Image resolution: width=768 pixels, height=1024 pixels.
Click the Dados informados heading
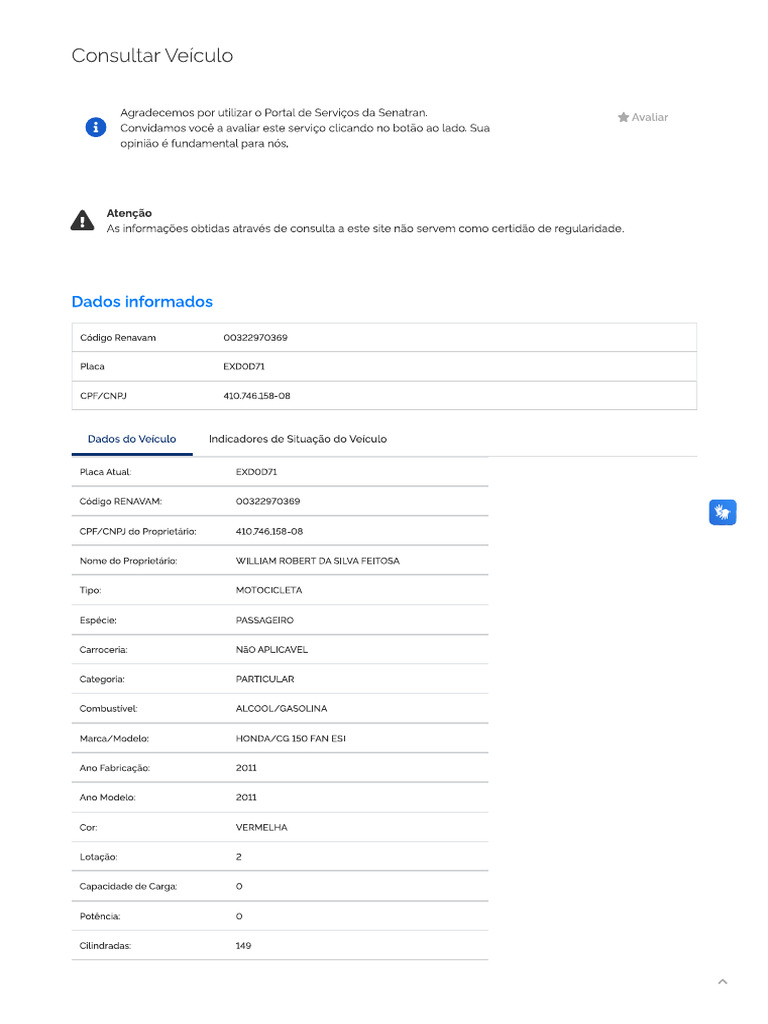(142, 301)
